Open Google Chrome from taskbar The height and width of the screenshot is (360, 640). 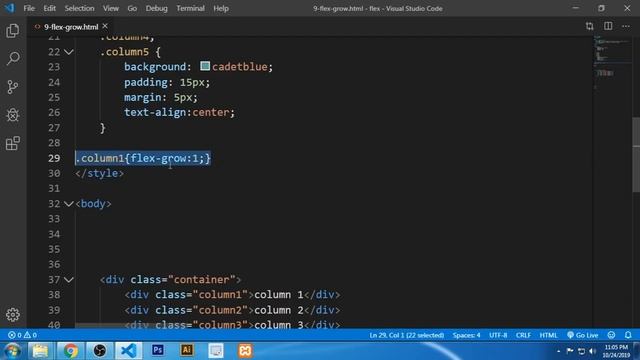click(x=70, y=351)
